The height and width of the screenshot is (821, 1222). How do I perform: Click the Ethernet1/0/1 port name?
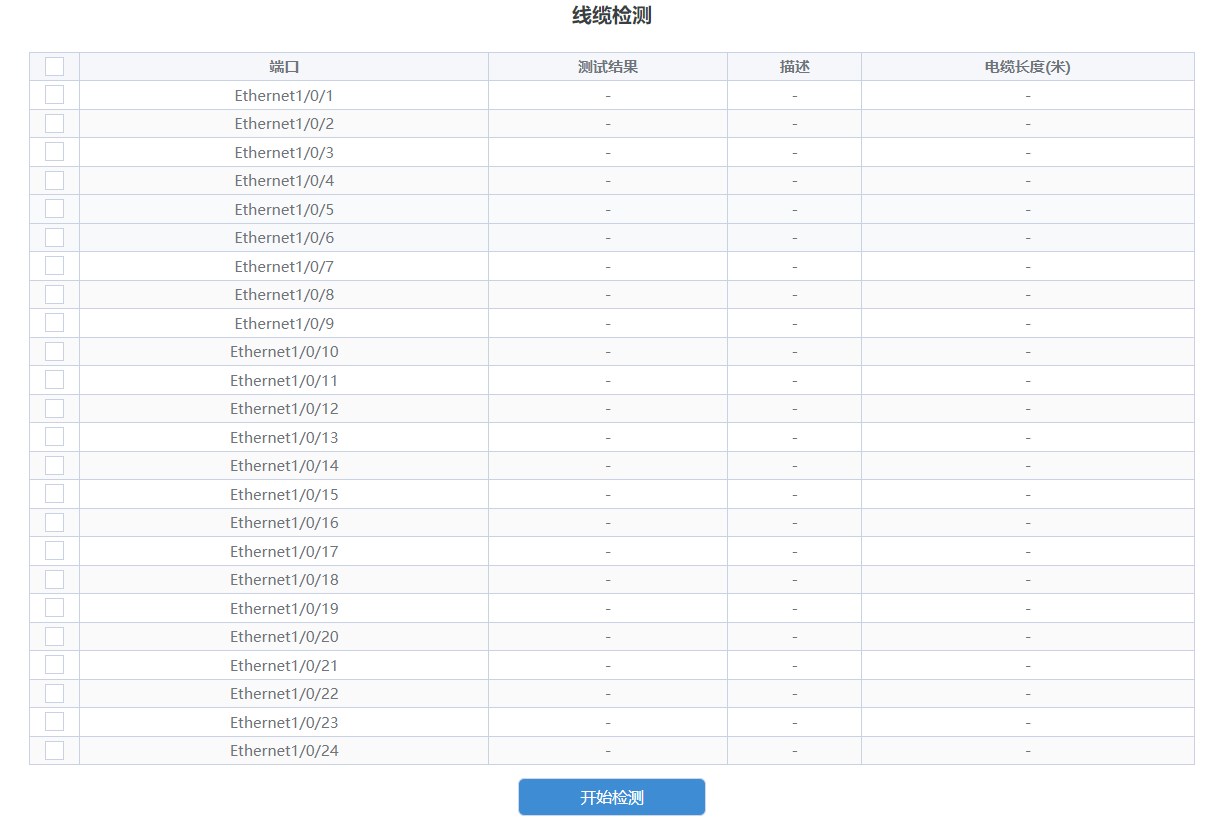tap(284, 96)
